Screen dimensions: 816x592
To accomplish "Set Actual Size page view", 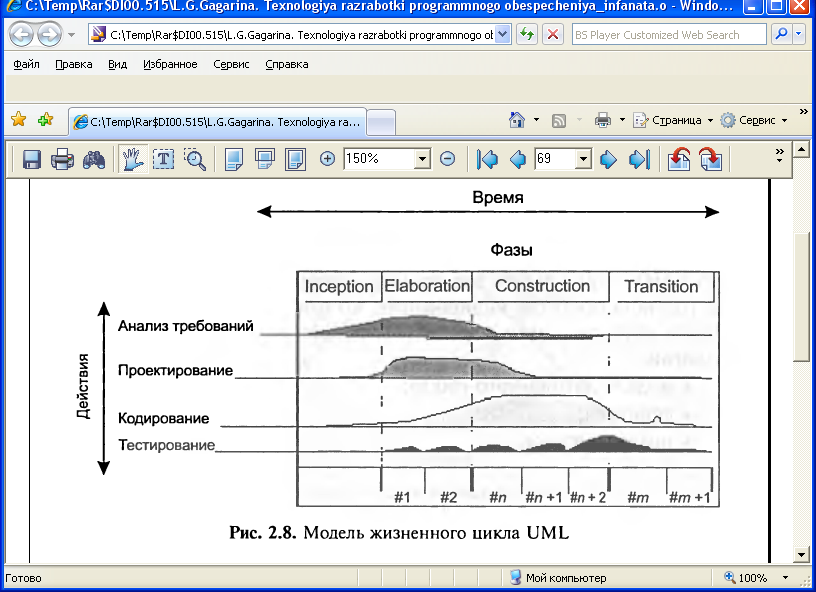I will pos(234,159).
